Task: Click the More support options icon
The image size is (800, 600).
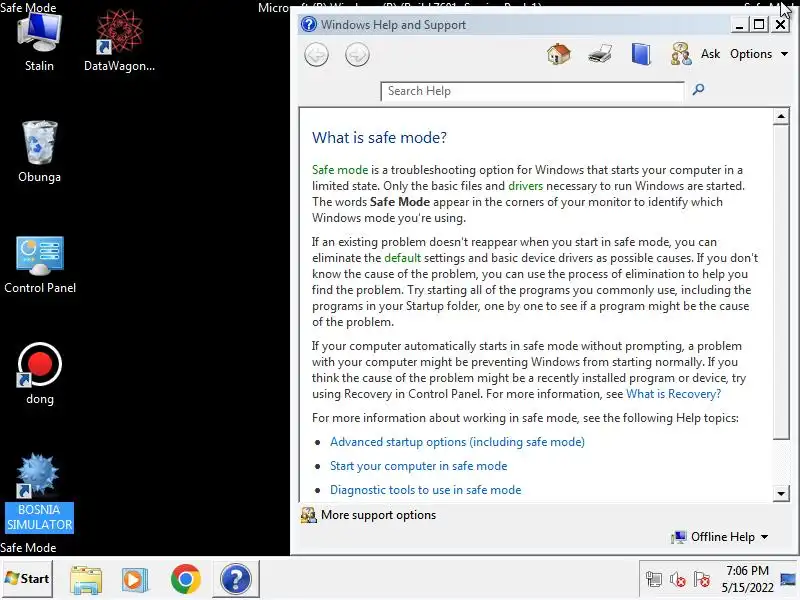Action: [x=308, y=515]
